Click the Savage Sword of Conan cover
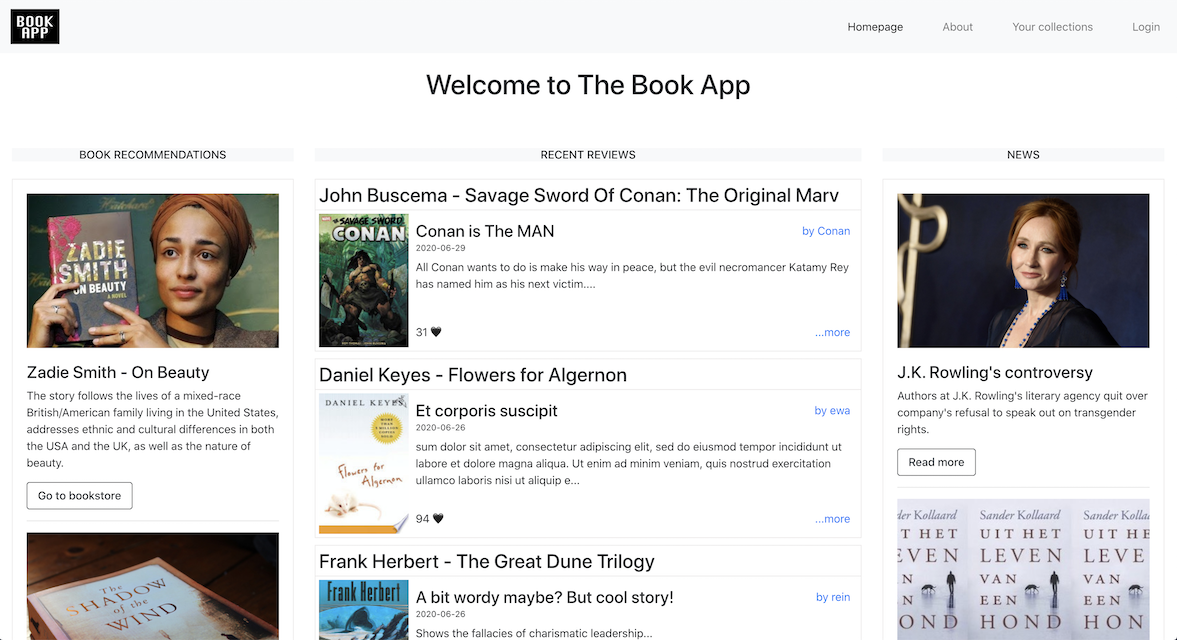The width and height of the screenshot is (1177, 640). tap(363, 281)
